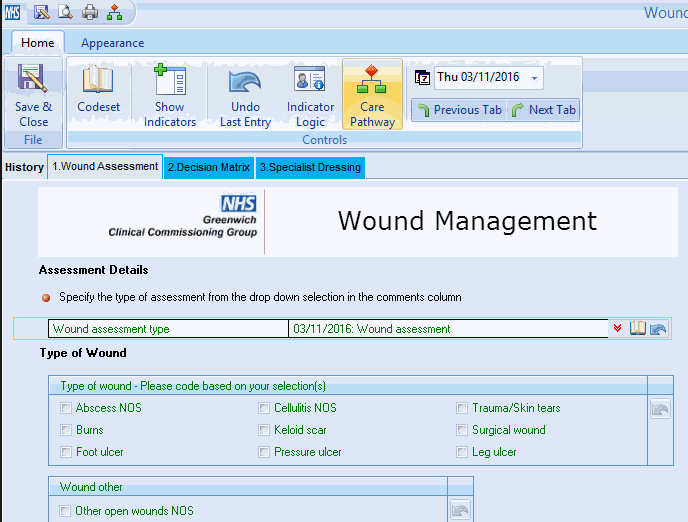Click the codeset book icon in assessment row

click(x=638, y=328)
